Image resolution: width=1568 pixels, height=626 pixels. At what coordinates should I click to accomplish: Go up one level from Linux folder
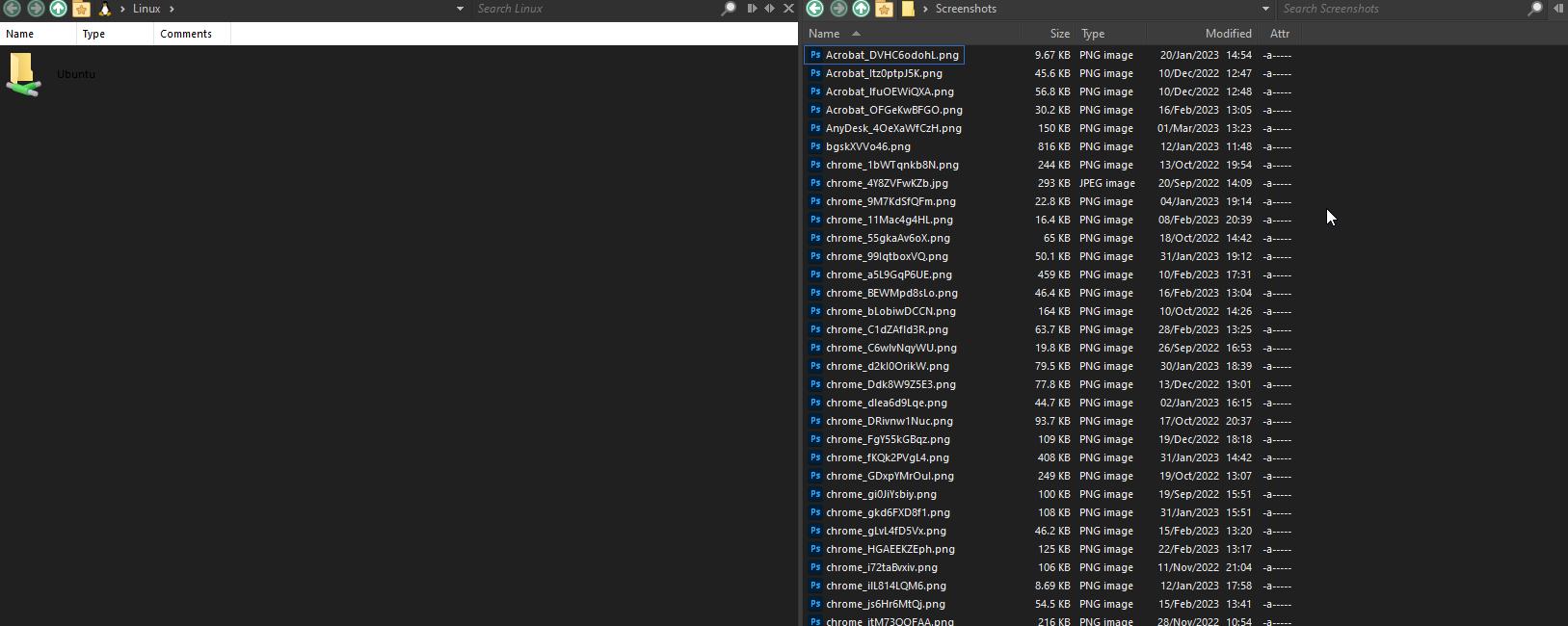(59, 9)
